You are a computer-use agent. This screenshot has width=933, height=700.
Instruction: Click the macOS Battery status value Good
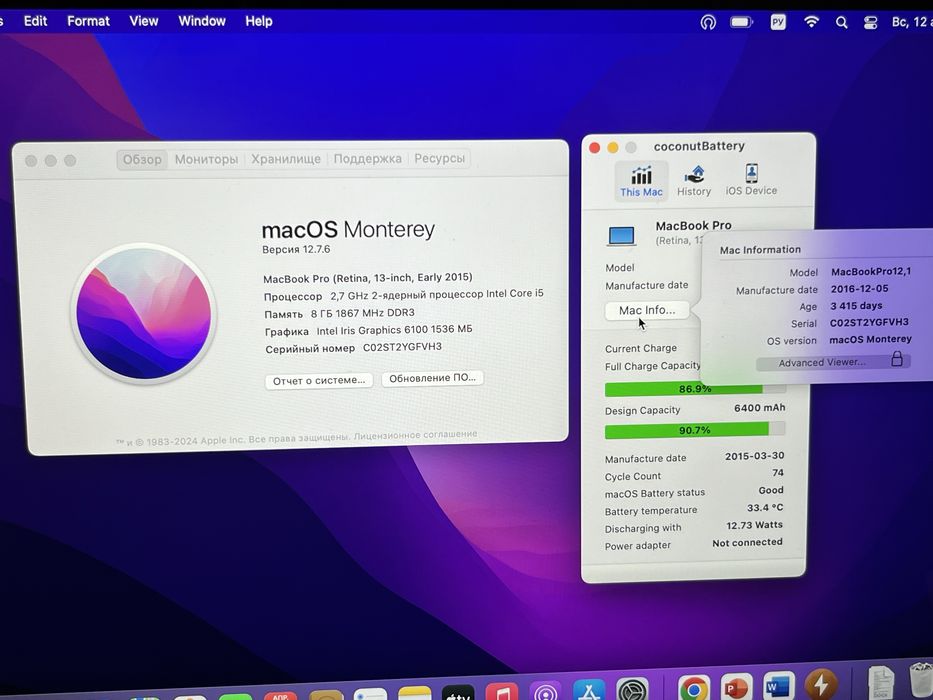(x=771, y=490)
